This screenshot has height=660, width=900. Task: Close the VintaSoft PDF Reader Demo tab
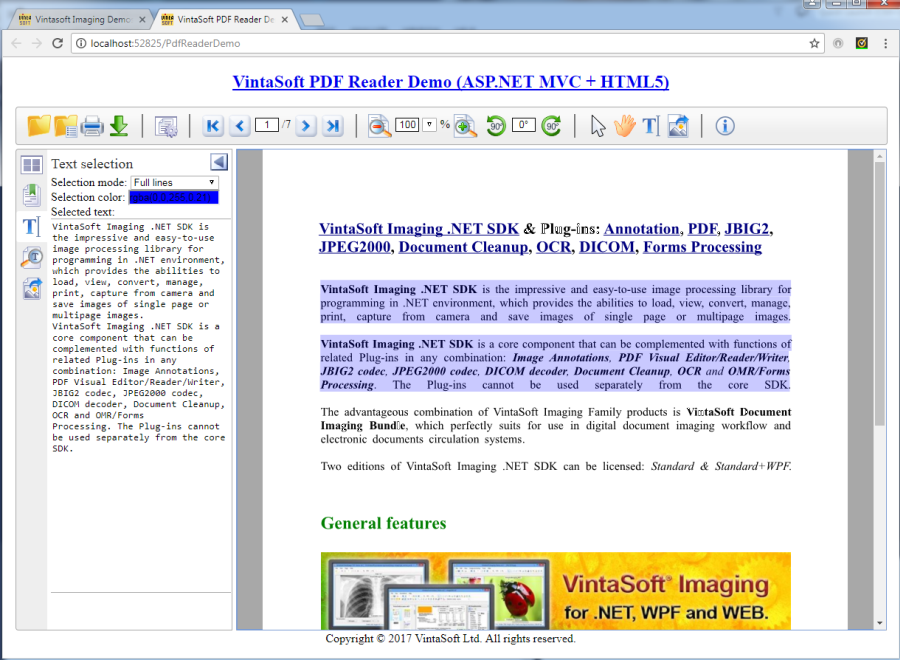click(285, 20)
